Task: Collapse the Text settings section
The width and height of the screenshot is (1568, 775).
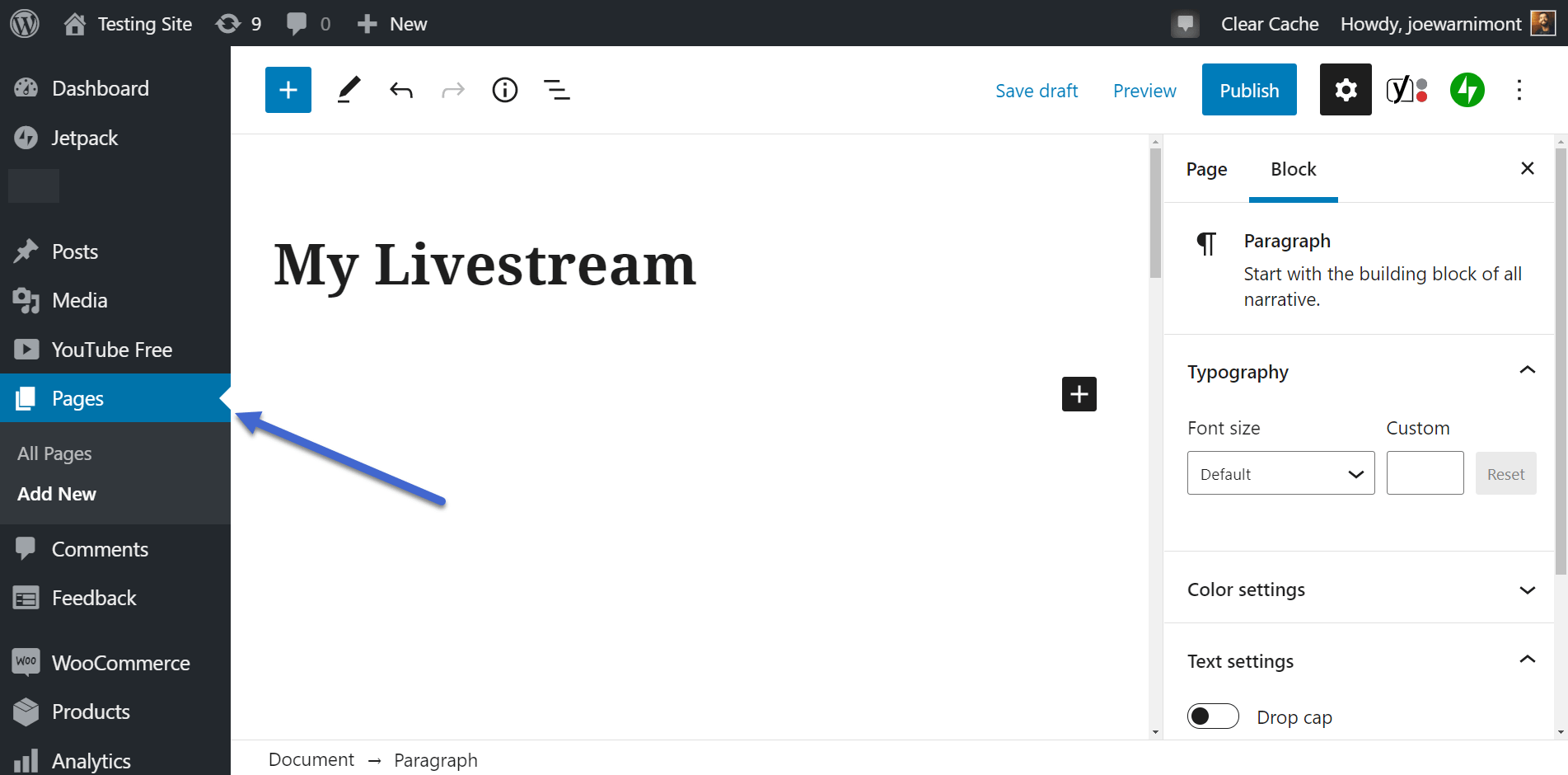Action: click(1360, 661)
